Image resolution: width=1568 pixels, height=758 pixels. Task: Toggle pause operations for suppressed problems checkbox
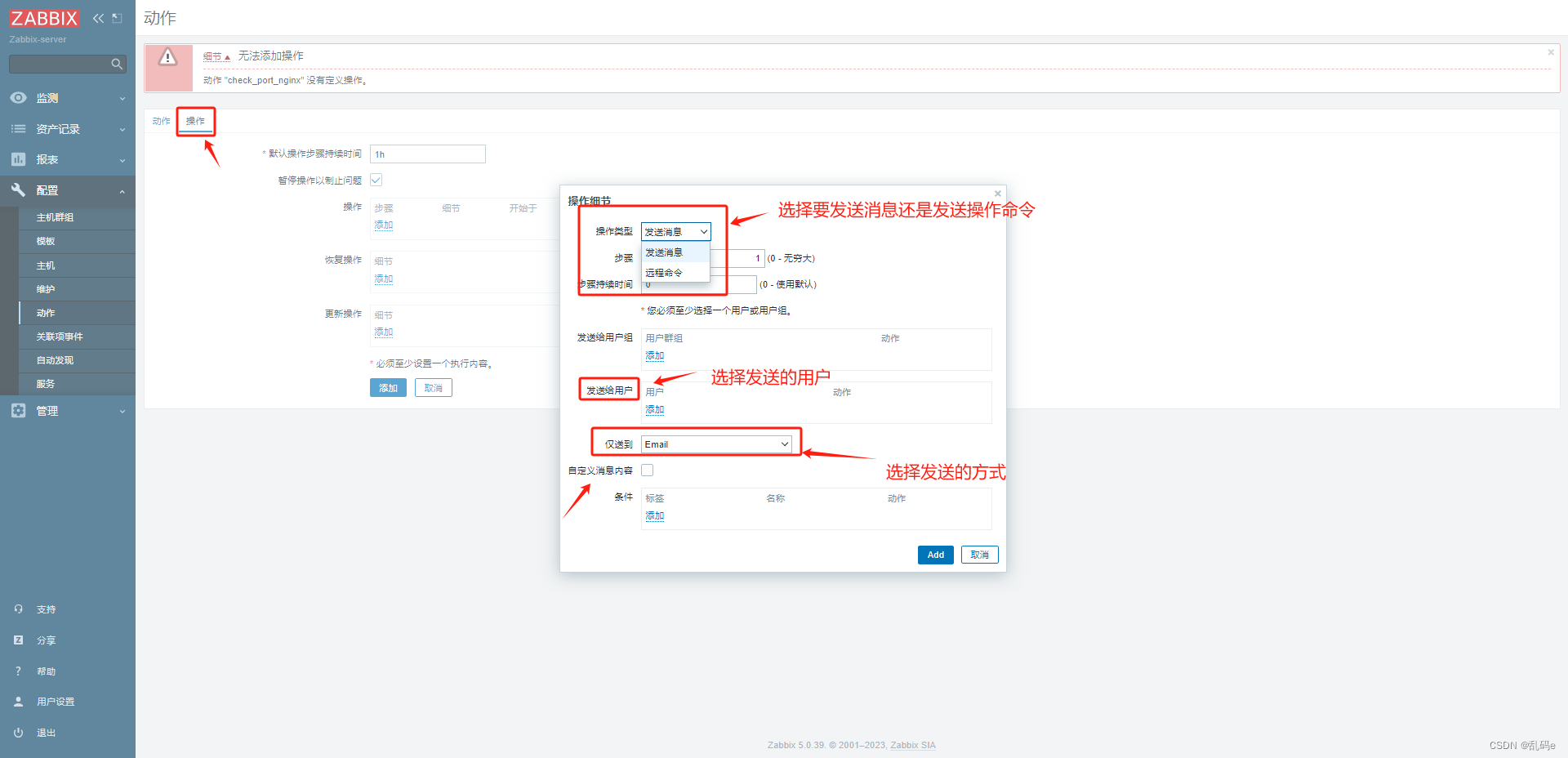tap(376, 180)
